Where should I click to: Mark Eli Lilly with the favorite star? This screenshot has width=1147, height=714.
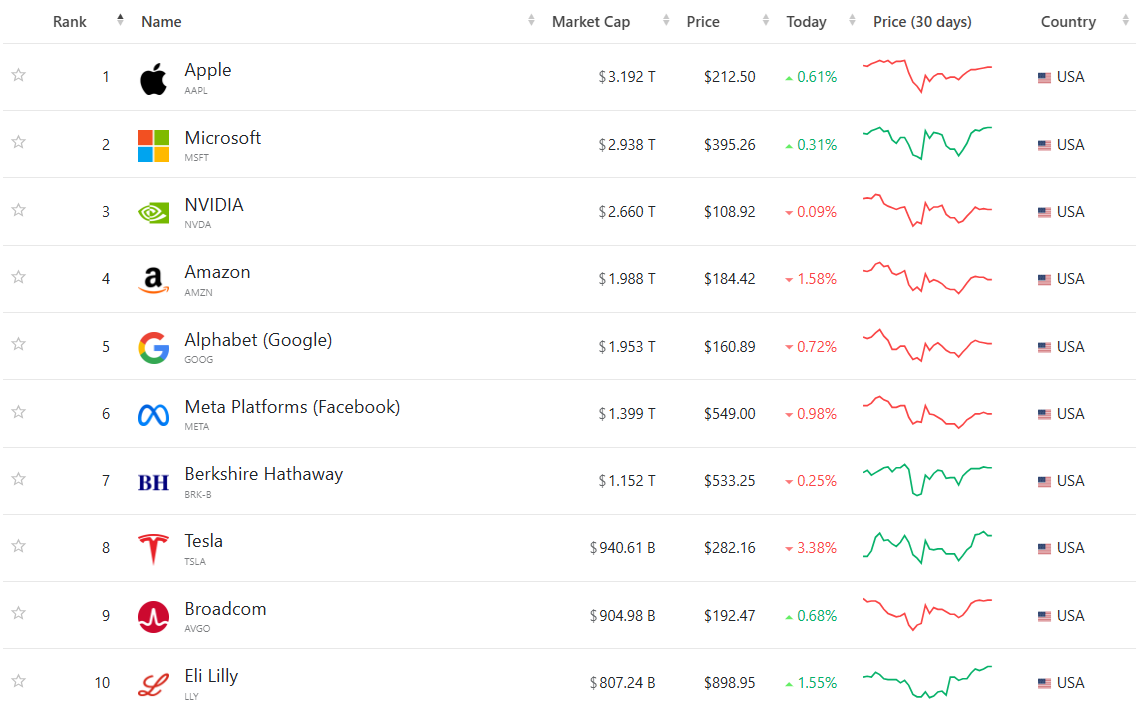pyautogui.click(x=19, y=681)
